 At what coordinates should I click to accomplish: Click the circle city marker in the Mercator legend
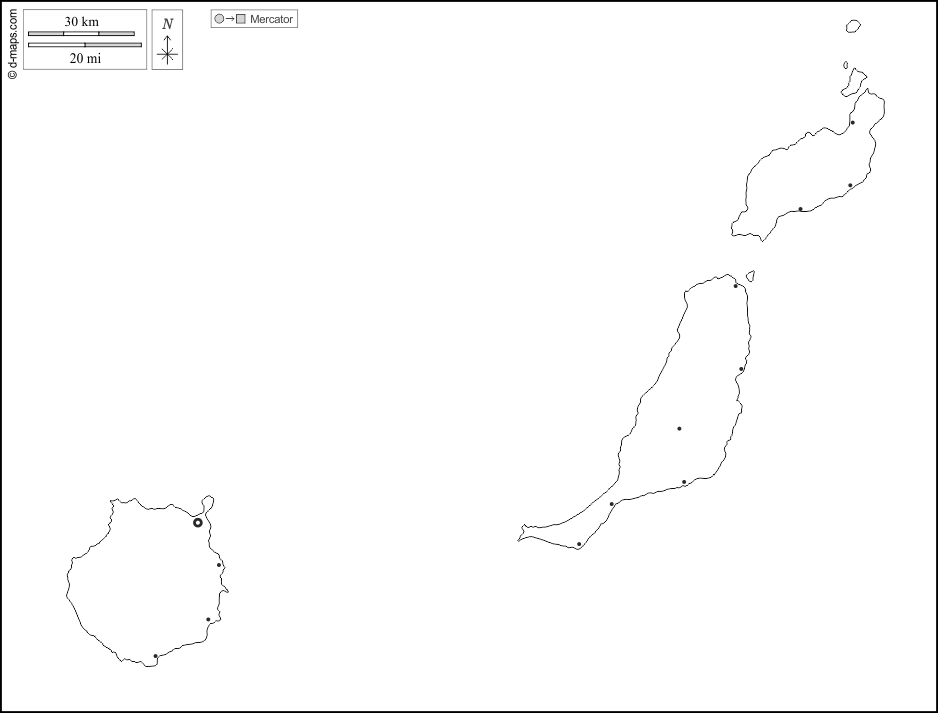click(x=219, y=18)
